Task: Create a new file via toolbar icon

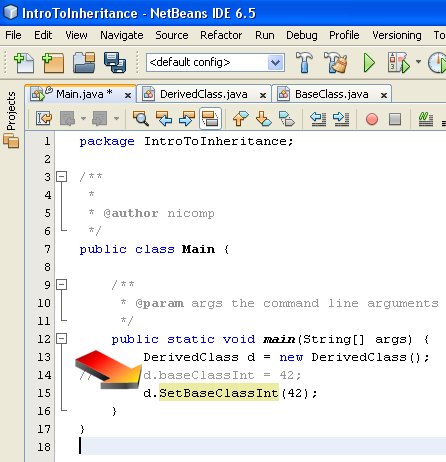Action: click(x=24, y=63)
